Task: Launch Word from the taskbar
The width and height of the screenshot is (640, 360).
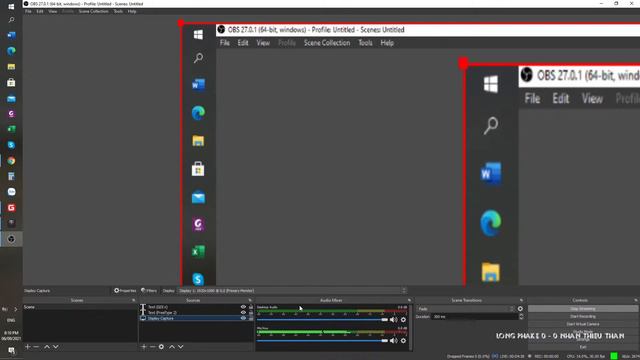Action: [x=11, y=35]
